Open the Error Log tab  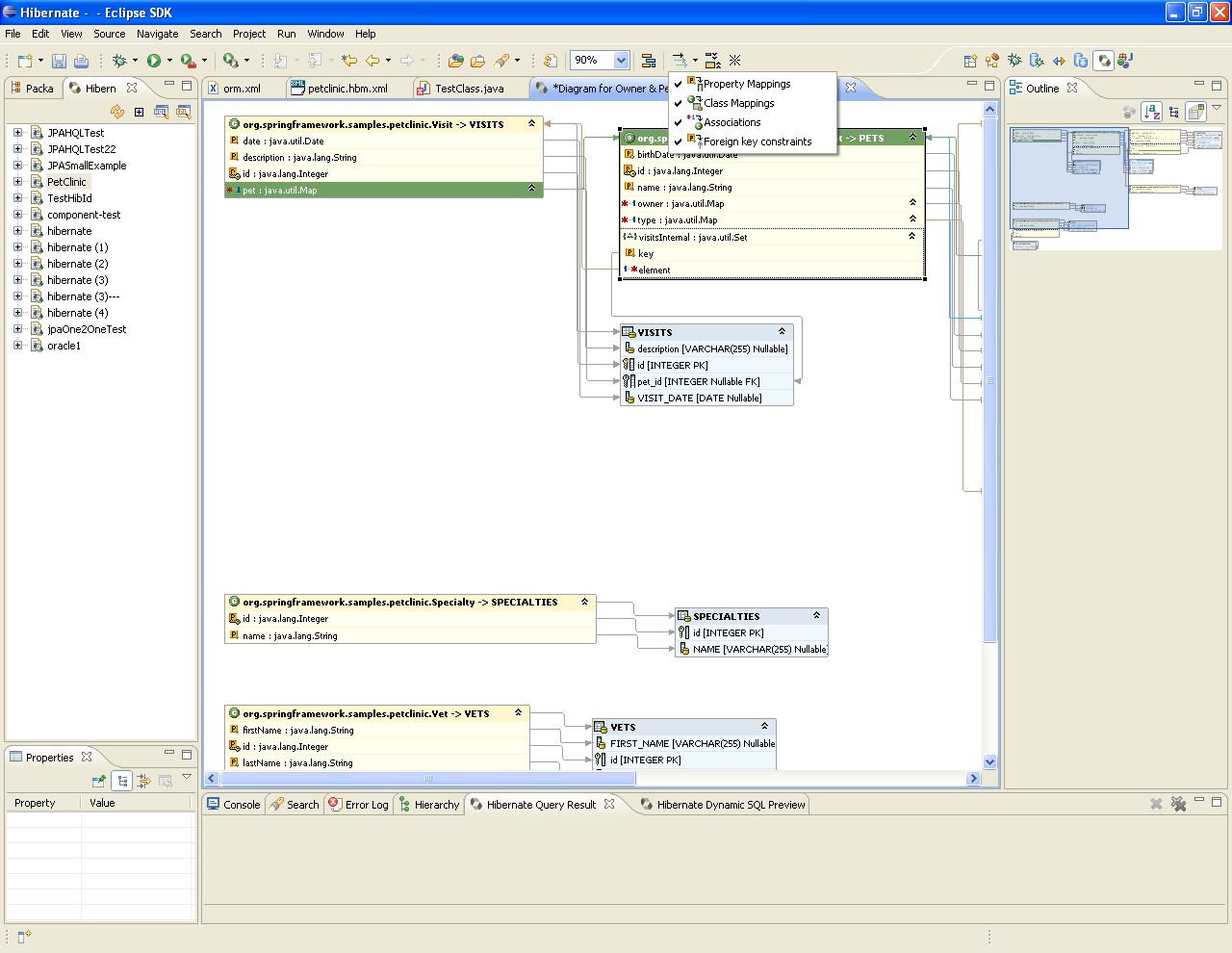366,805
